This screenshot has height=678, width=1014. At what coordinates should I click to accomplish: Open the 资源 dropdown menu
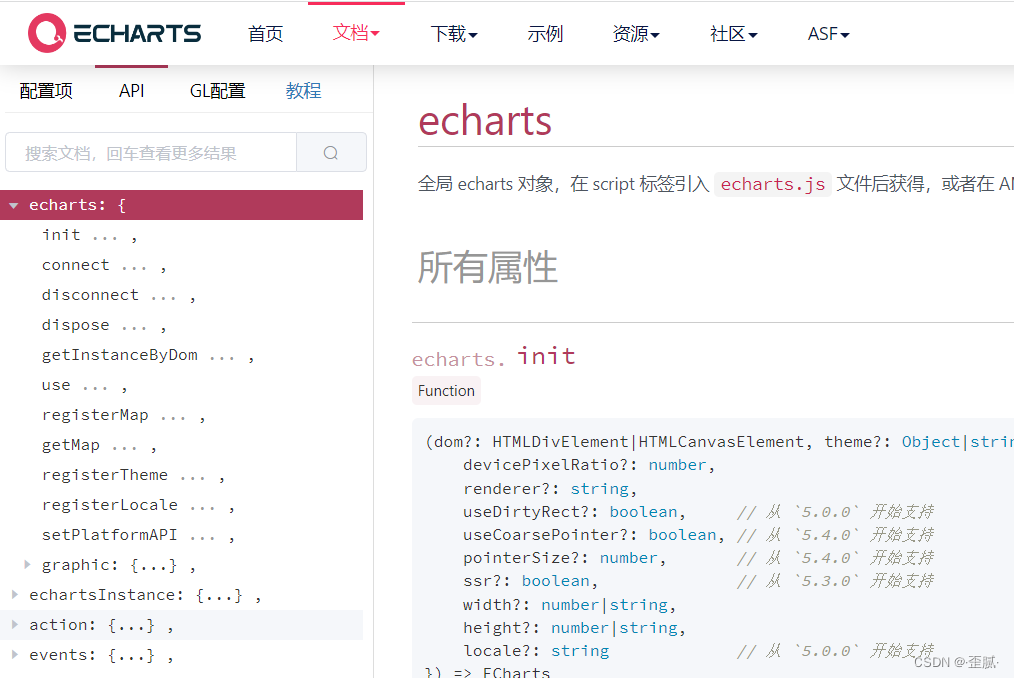point(635,33)
